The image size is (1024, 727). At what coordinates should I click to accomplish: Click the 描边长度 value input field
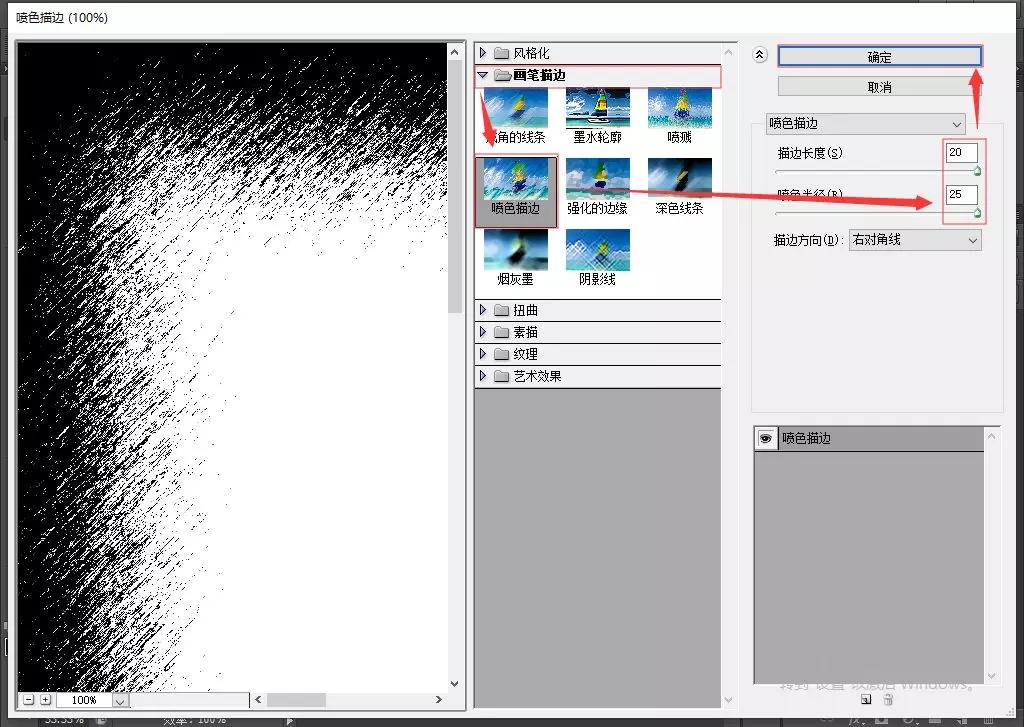pyautogui.click(x=960, y=152)
